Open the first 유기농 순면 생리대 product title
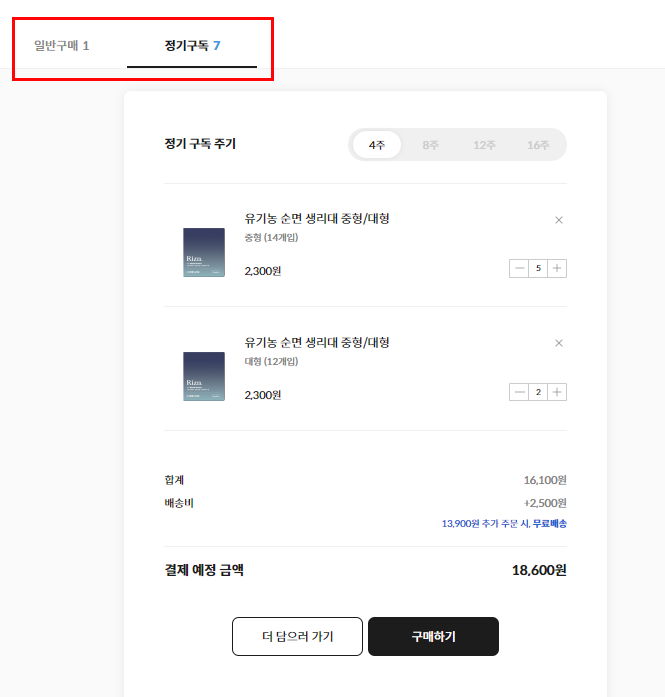This screenshot has width=665, height=697. 317,218
